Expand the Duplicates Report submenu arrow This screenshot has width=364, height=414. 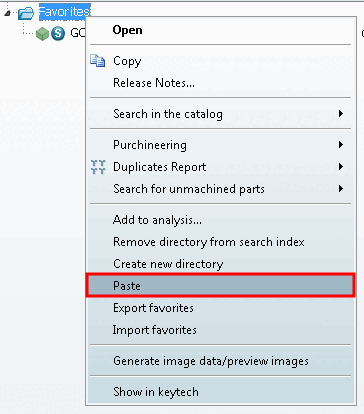point(340,167)
